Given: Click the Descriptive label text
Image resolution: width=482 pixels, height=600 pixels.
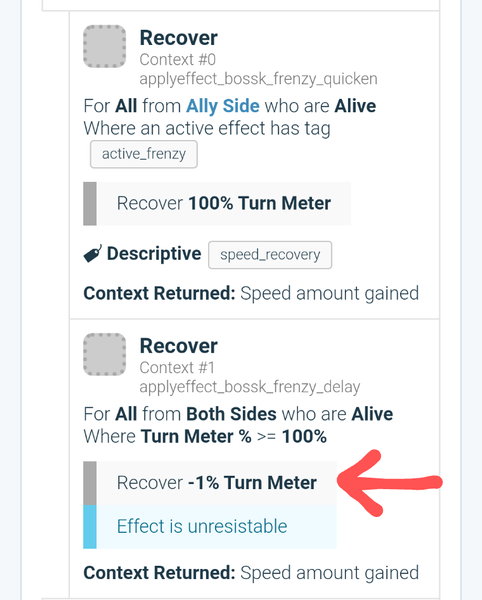Looking at the screenshot, I should [x=154, y=254].
